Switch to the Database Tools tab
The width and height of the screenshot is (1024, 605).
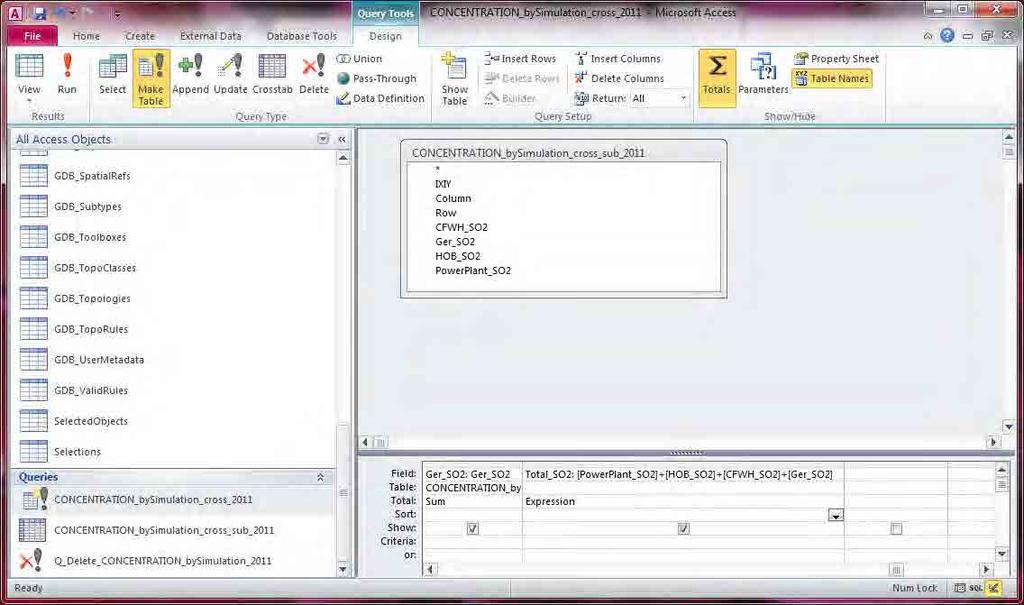(x=301, y=36)
